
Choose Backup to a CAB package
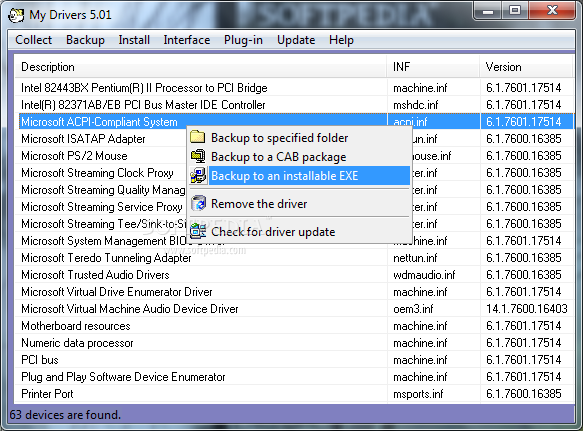coord(300,157)
